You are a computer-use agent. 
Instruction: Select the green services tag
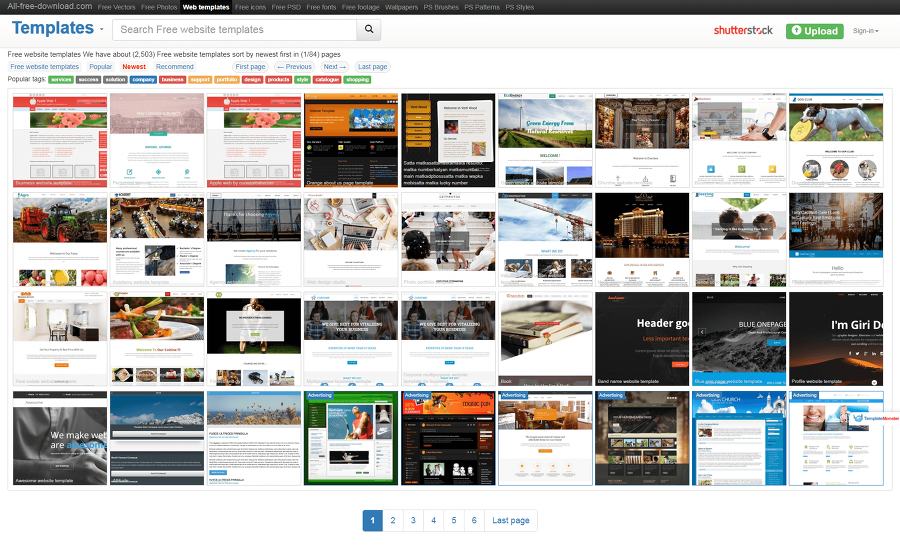click(x=61, y=80)
